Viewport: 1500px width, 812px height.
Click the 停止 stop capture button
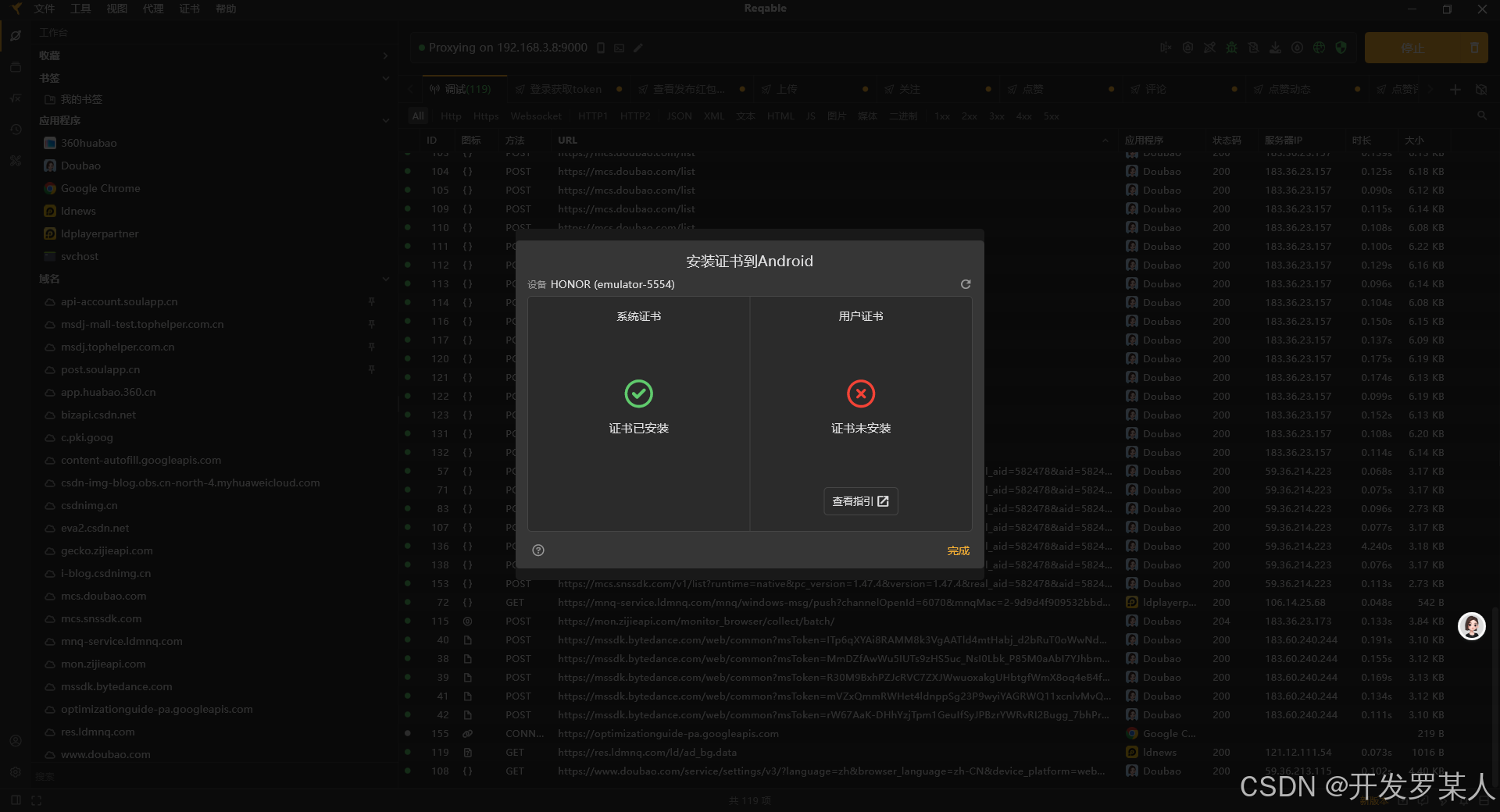(1412, 48)
